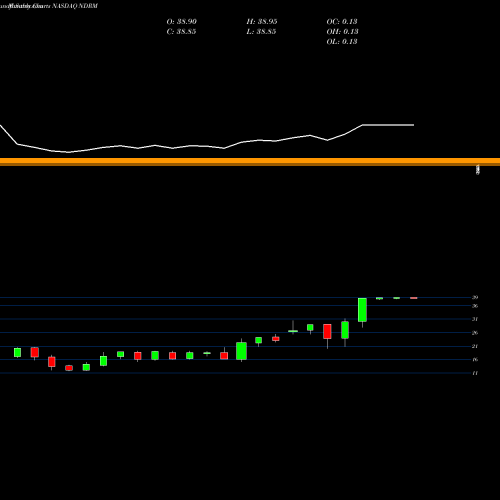
Task: Select the open value O: 38.90
Action: tap(182, 22)
